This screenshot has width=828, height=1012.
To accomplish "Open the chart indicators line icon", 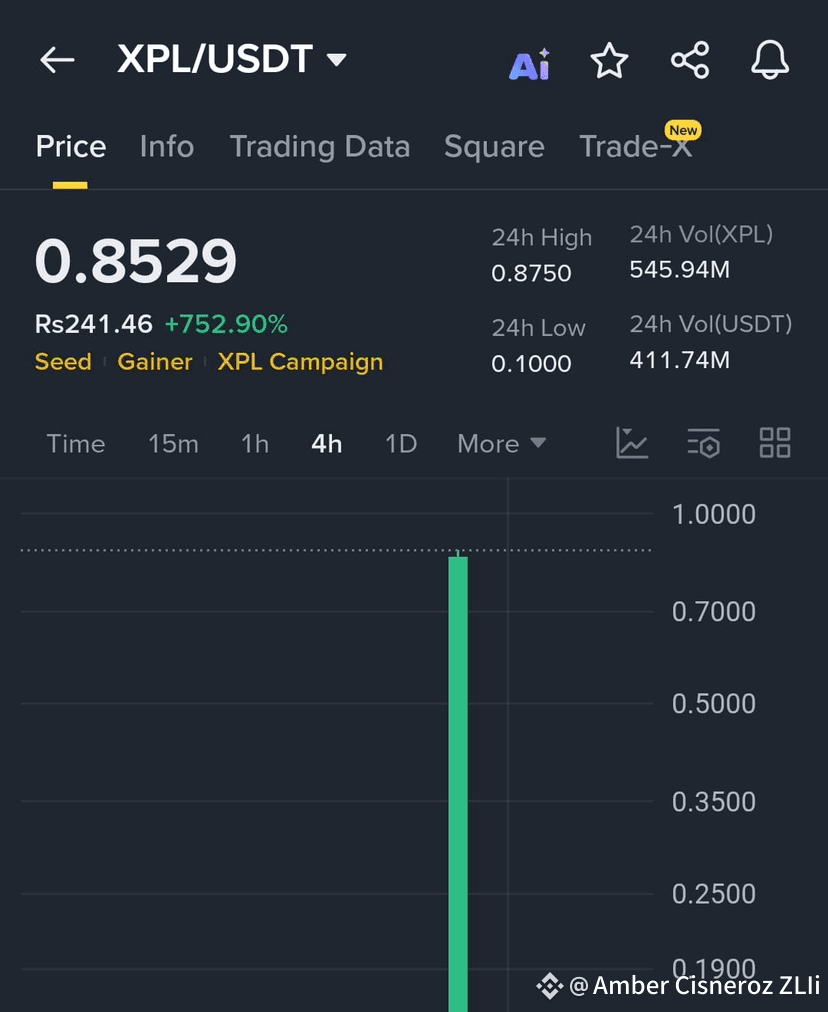I will [x=632, y=443].
